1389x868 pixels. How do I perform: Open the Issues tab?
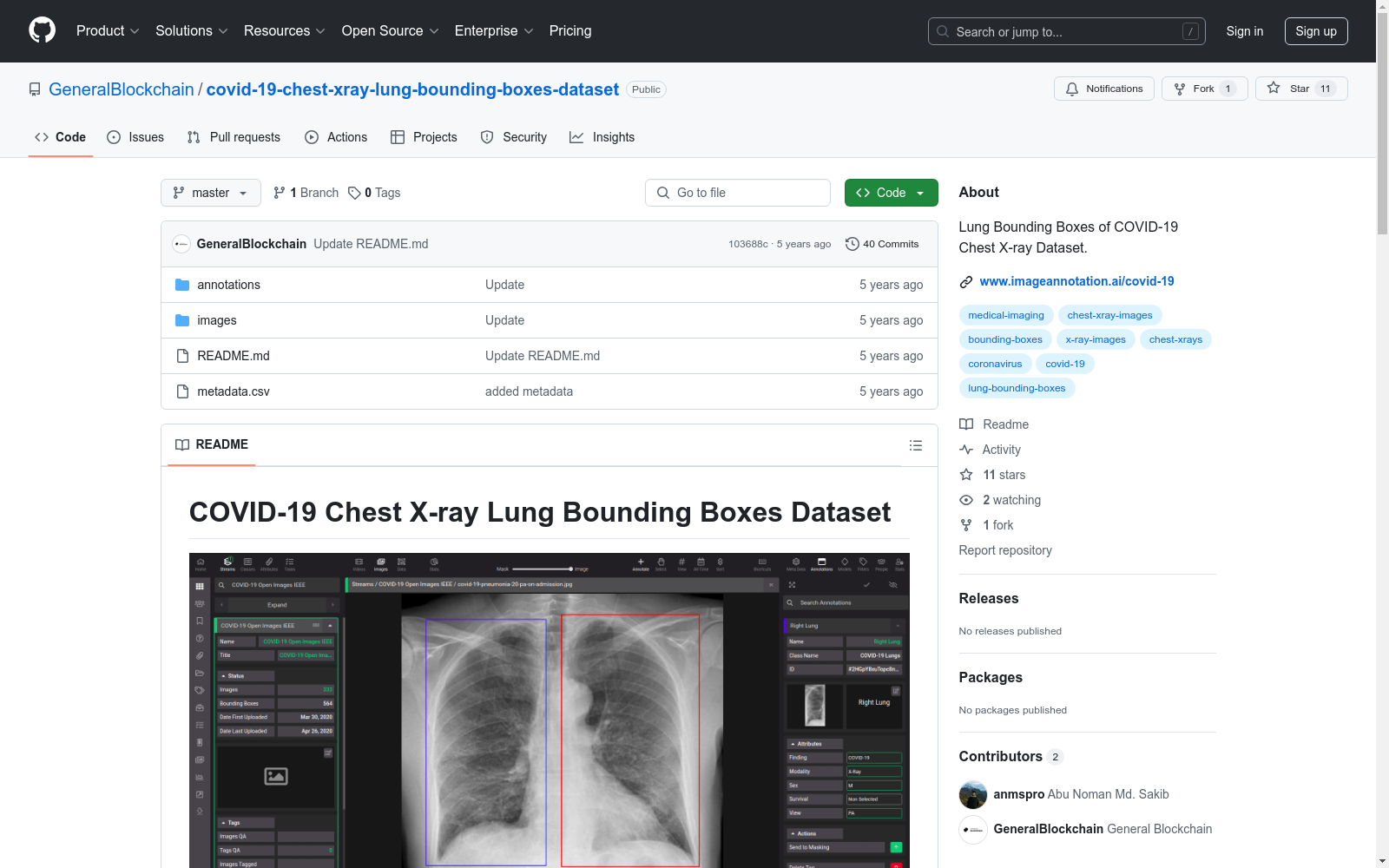135,137
